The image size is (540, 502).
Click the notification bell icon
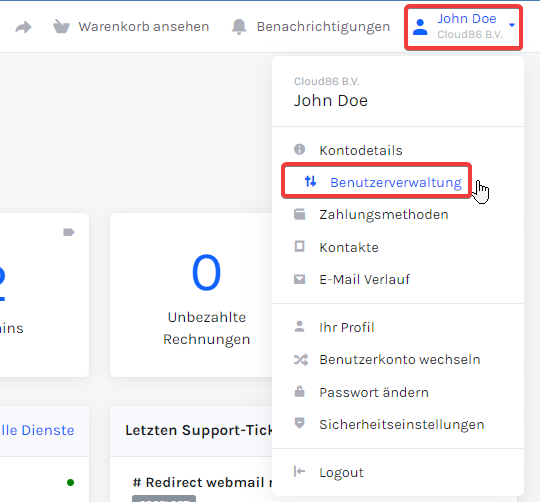point(239,27)
